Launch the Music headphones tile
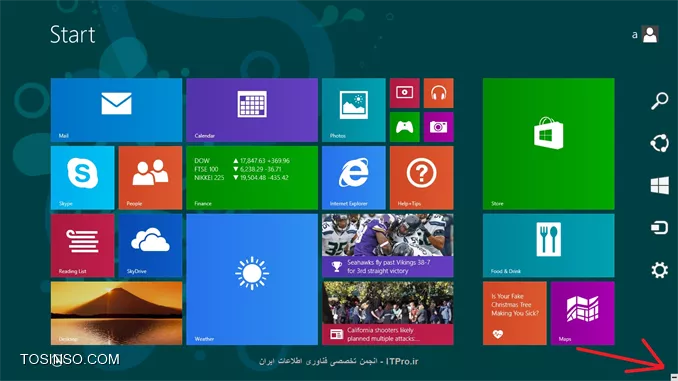 click(438, 93)
